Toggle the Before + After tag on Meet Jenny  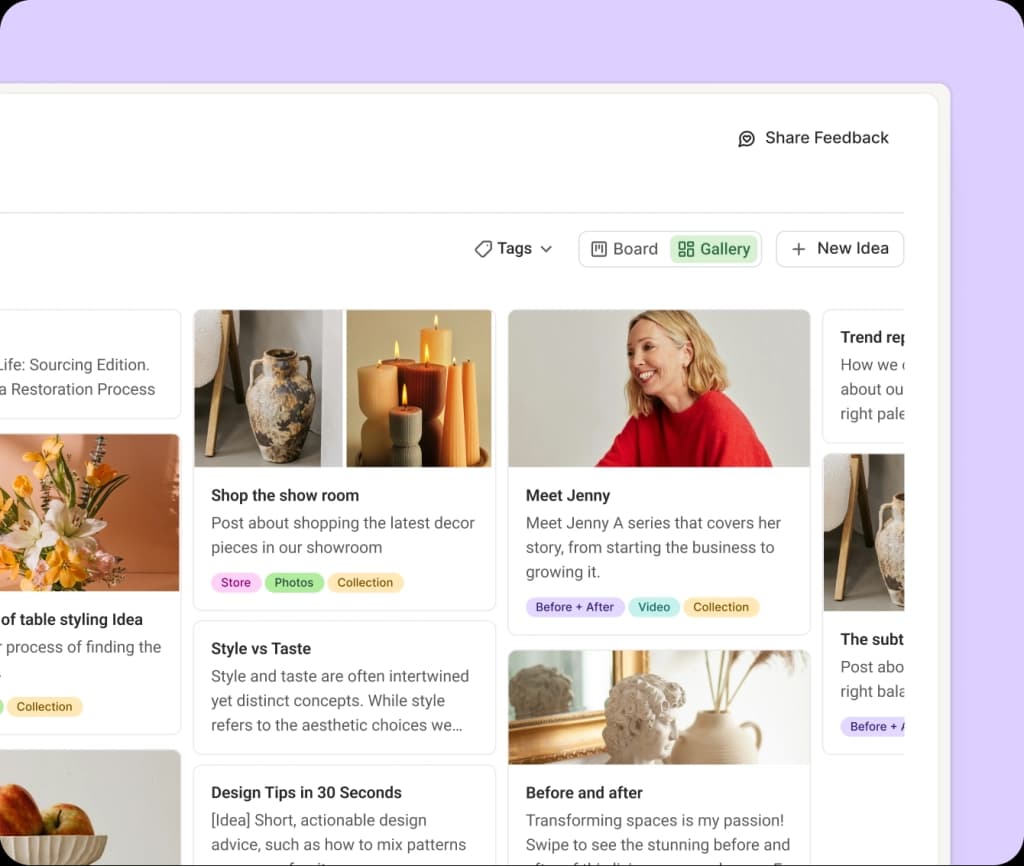(x=575, y=607)
